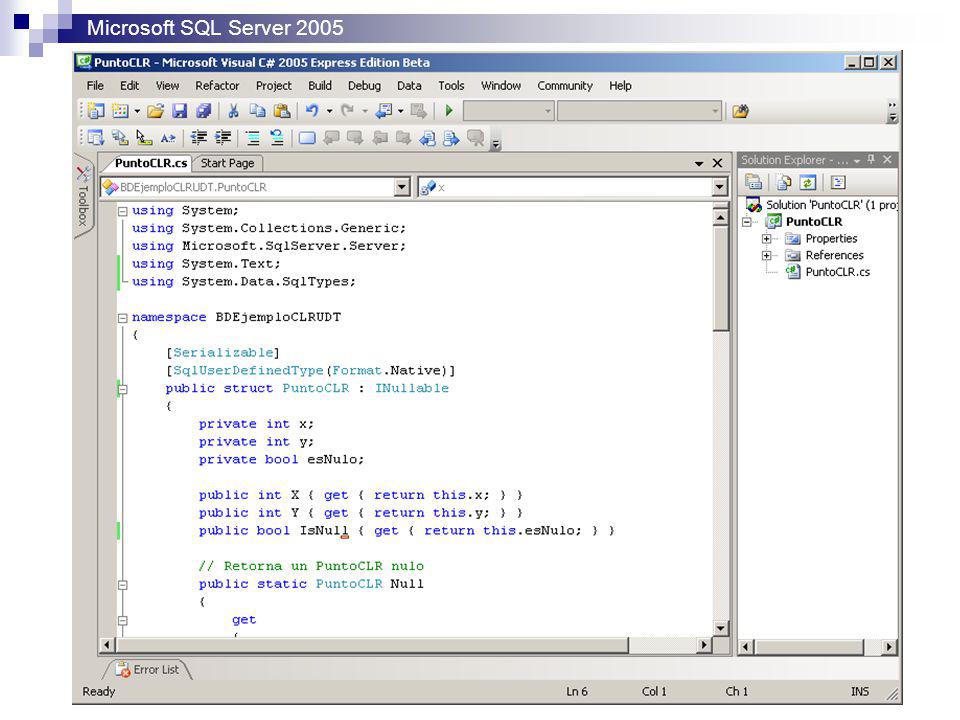Expand the References node
960x720 pixels.
tap(767, 255)
